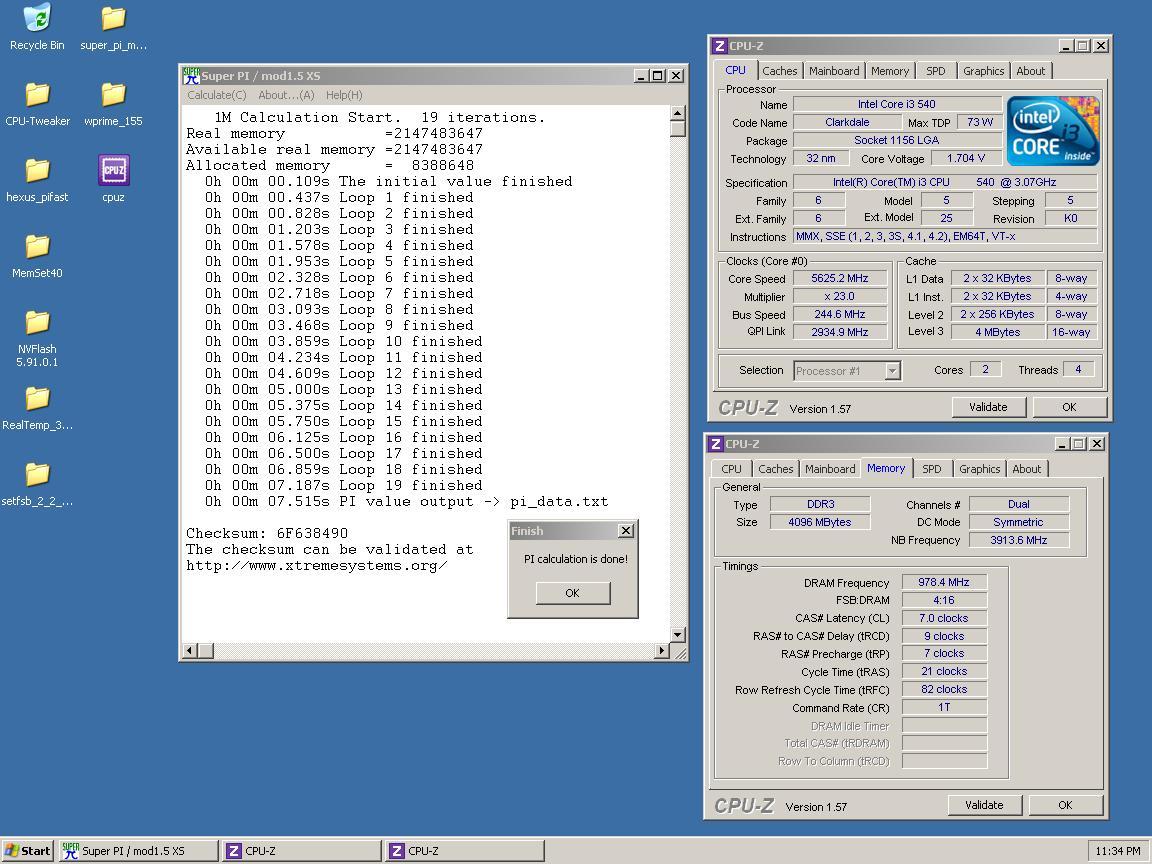Viewport: 1152px width, 864px height.
Task: Click the Super PI title bar icon
Action: pyautogui.click(x=191, y=76)
